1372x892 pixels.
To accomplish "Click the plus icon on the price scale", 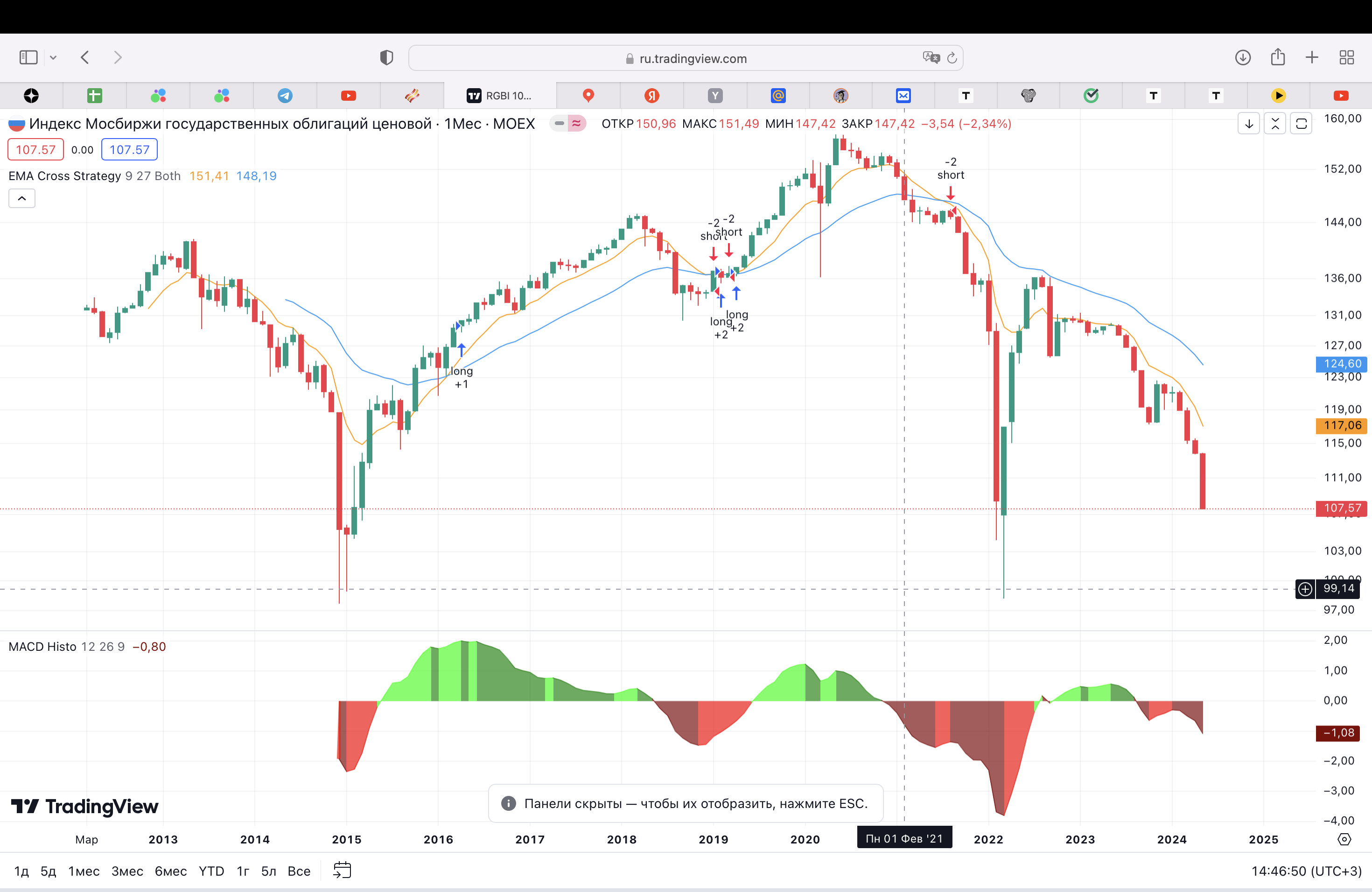I will pyautogui.click(x=1305, y=588).
